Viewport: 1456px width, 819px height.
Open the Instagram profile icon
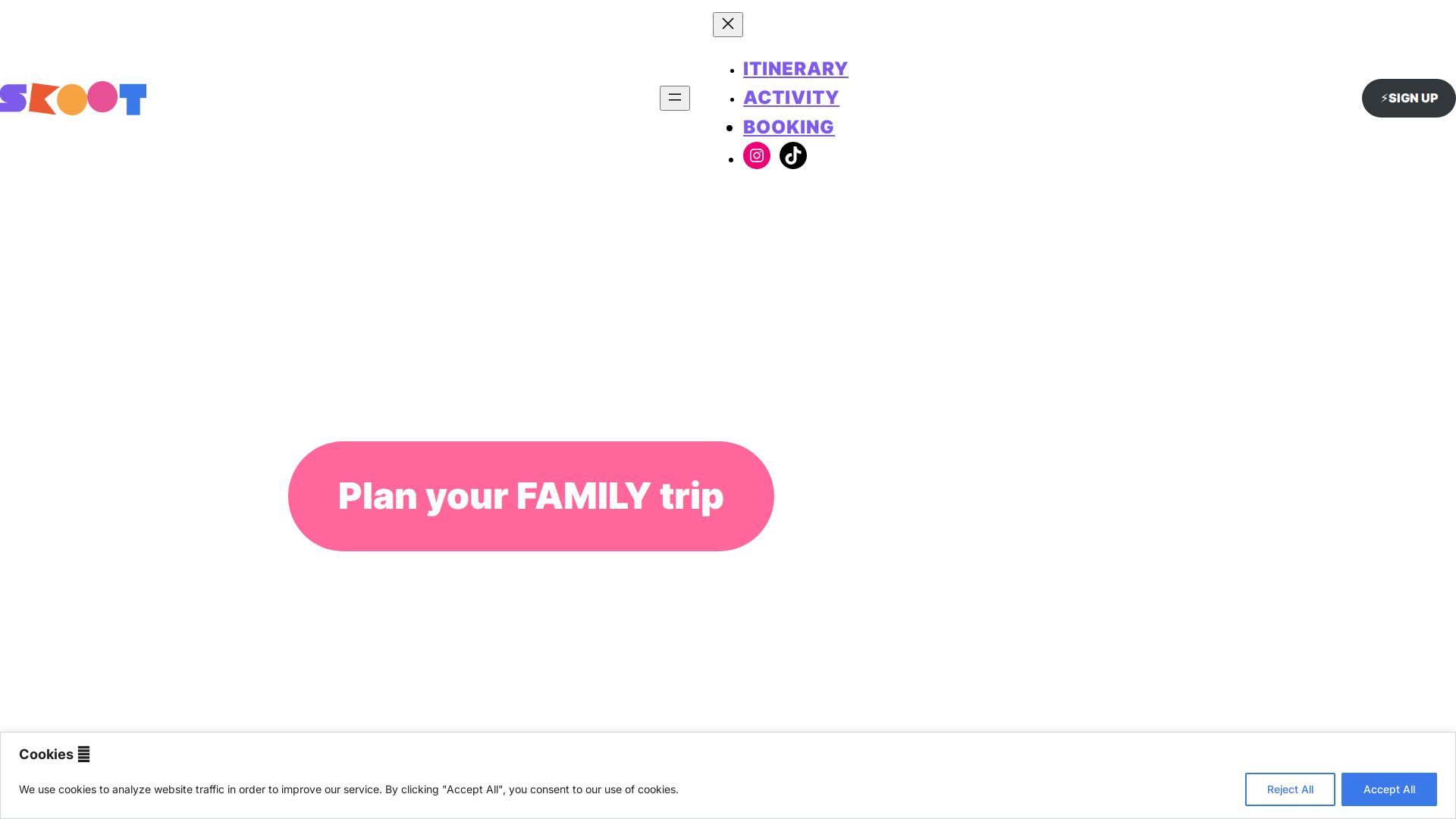coord(756,155)
